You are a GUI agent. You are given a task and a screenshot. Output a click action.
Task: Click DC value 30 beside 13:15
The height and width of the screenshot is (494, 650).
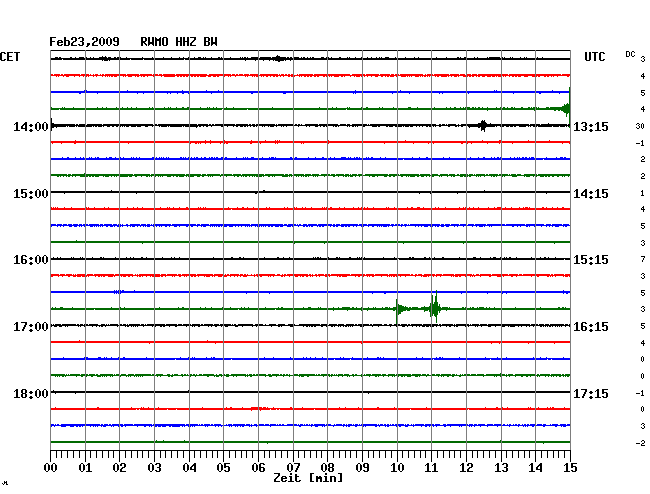[640, 126]
